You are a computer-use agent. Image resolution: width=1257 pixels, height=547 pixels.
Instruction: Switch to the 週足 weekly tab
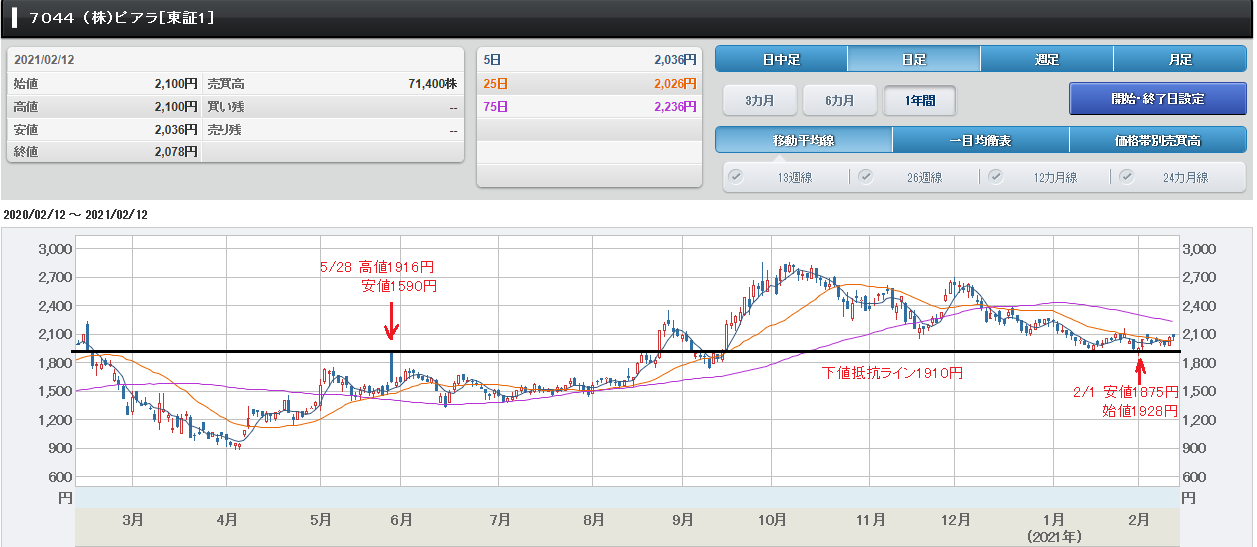tap(1047, 59)
